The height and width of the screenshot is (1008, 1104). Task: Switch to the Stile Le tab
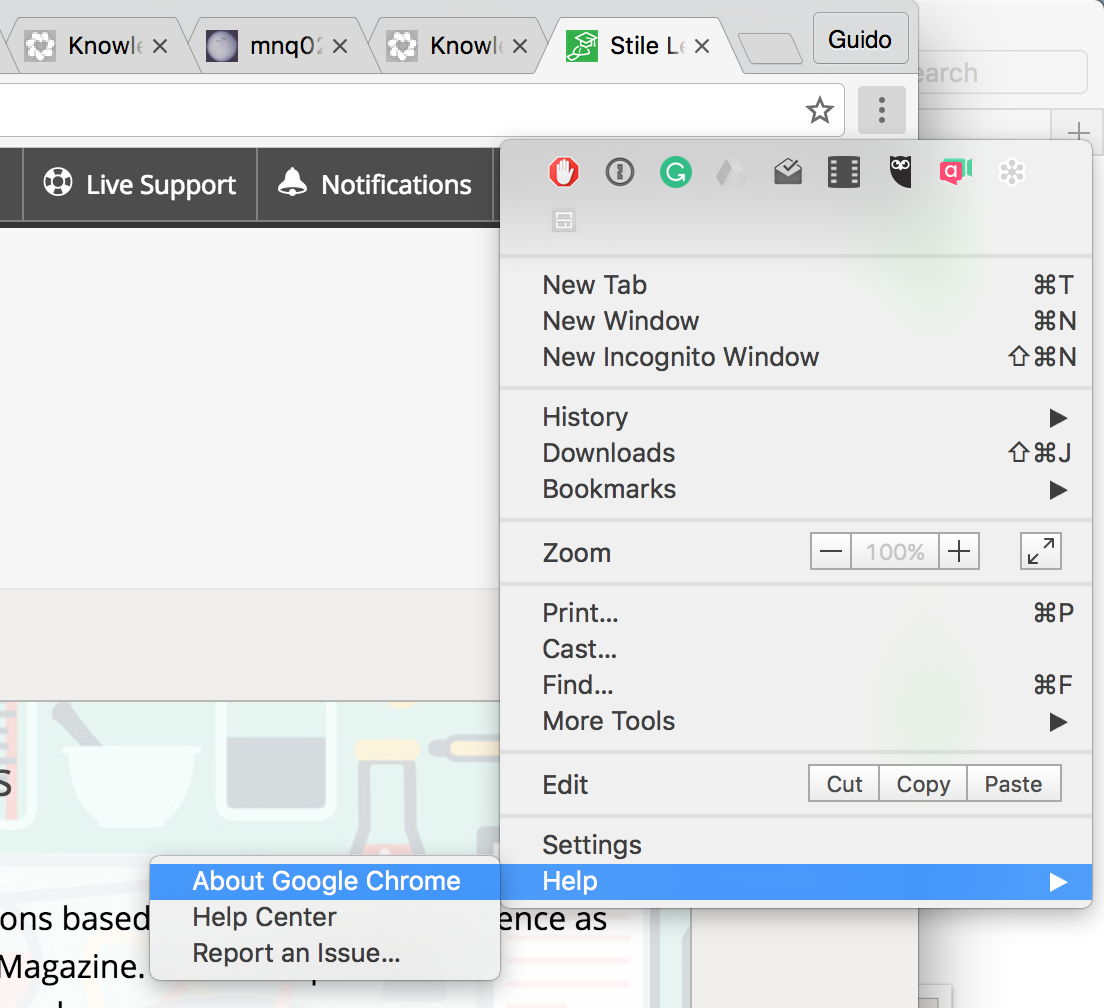tap(637, 46)
